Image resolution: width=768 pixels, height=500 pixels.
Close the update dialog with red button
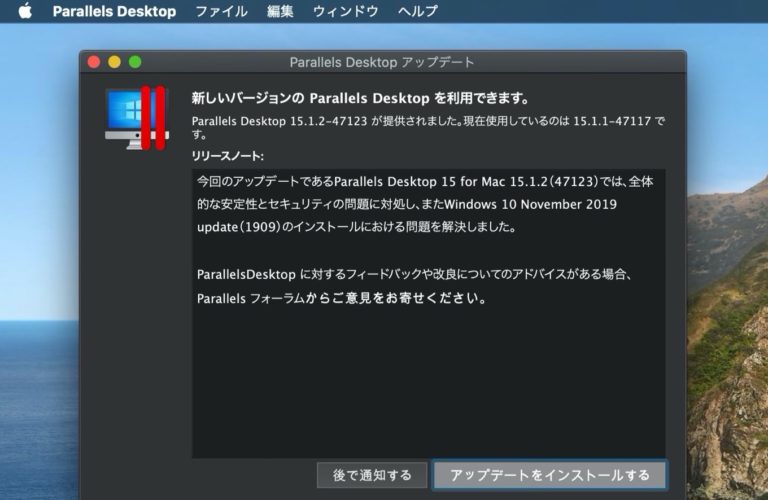(x=94, y=62)
